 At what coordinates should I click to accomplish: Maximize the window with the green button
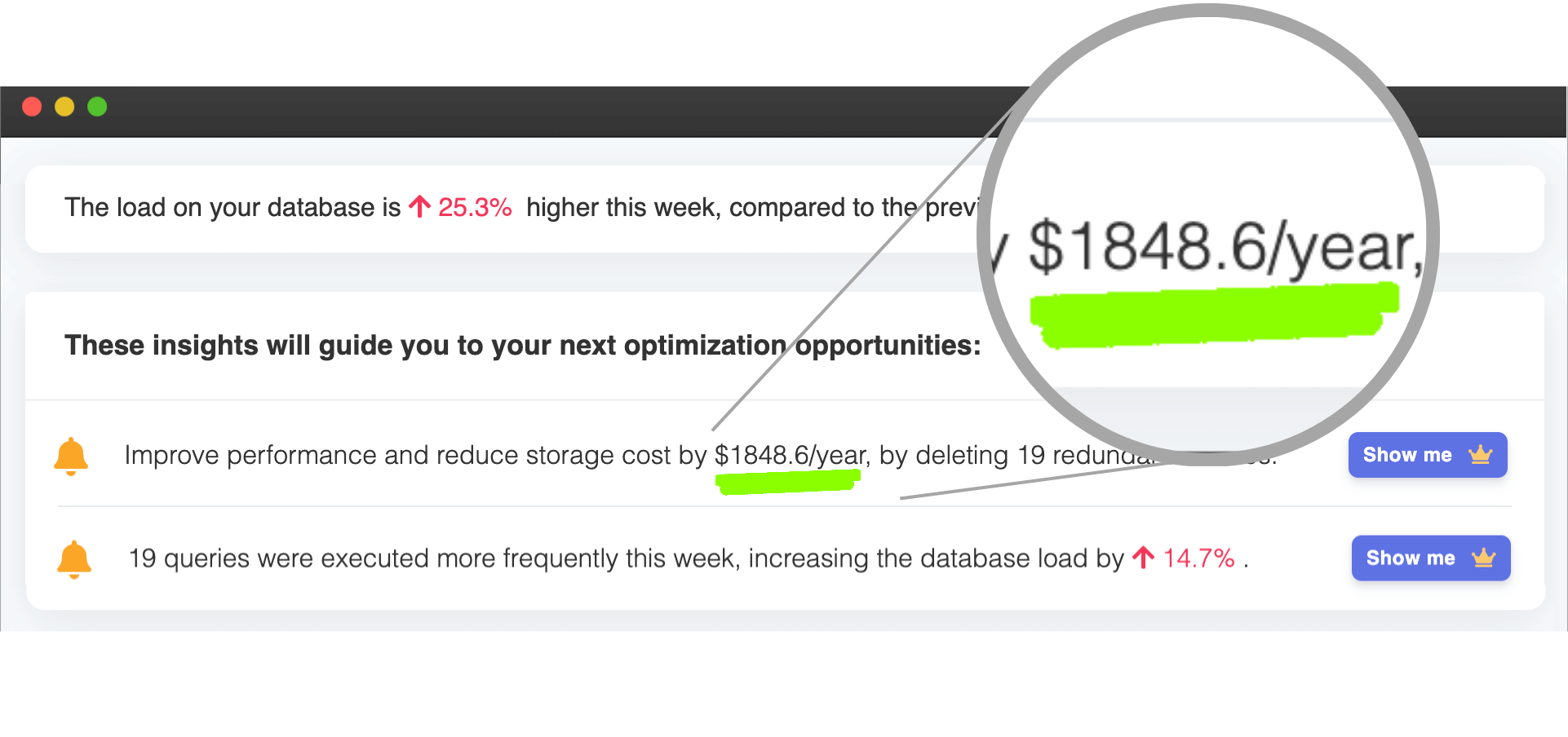pyautogui.click(x=97, y=107)
